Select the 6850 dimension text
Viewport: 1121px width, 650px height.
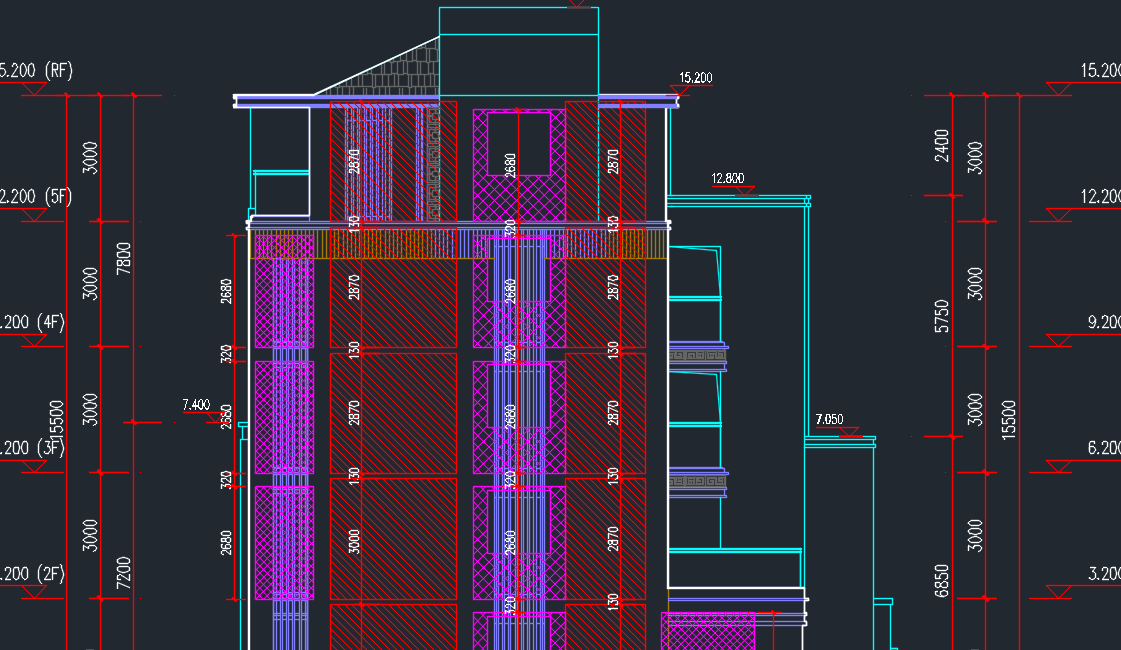pyautogui.click(x=941, y=578)
